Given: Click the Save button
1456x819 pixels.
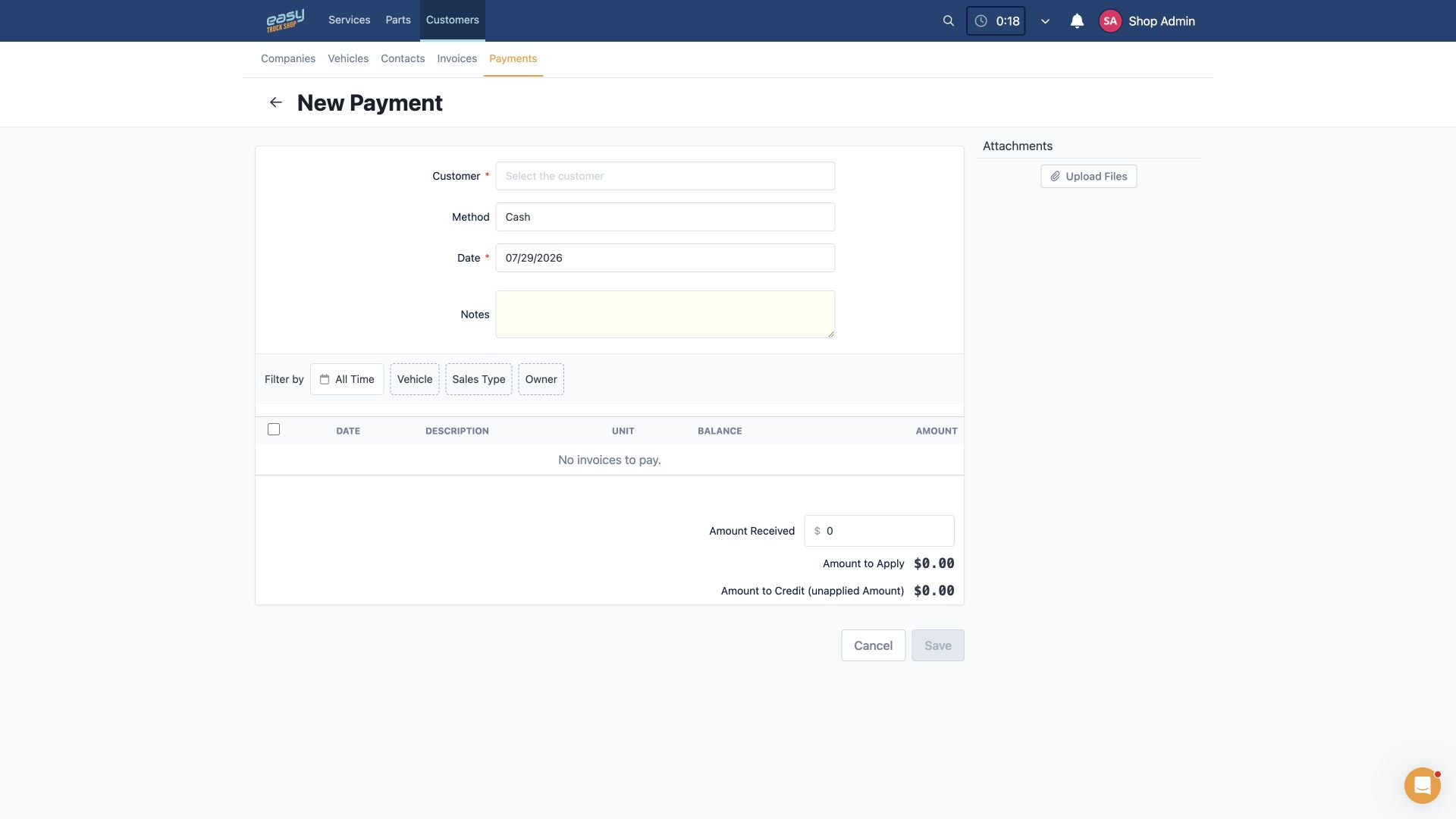Looking at the screenshot, I should point(937,645).
